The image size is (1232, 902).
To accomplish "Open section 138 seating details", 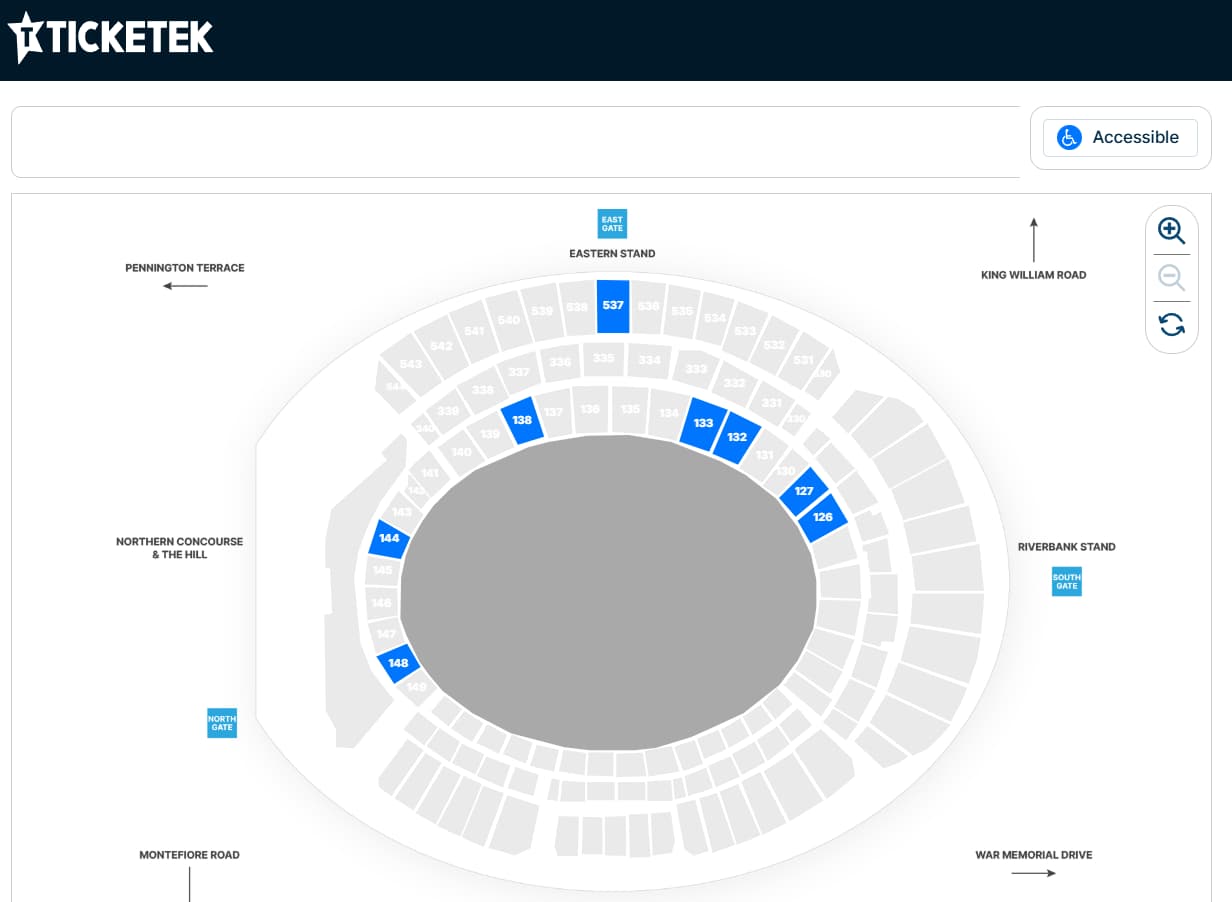I will click(522, 420).
